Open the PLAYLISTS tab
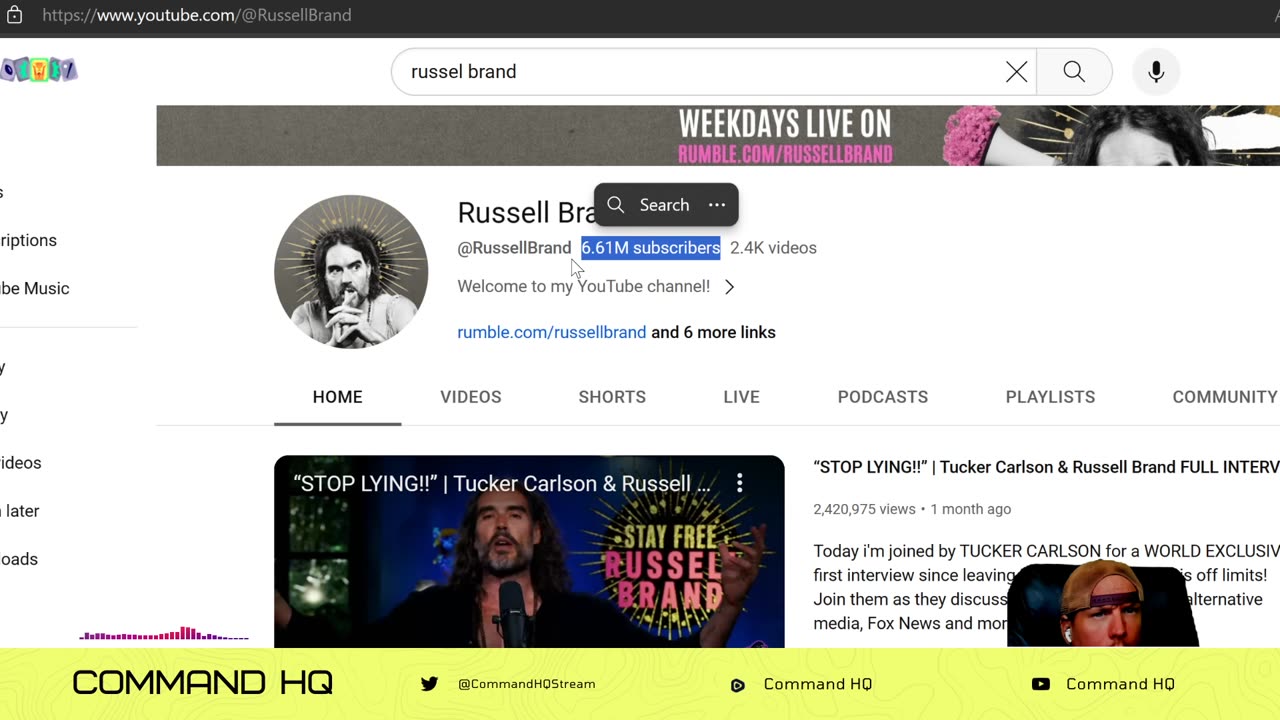 tap(1050, 397)
